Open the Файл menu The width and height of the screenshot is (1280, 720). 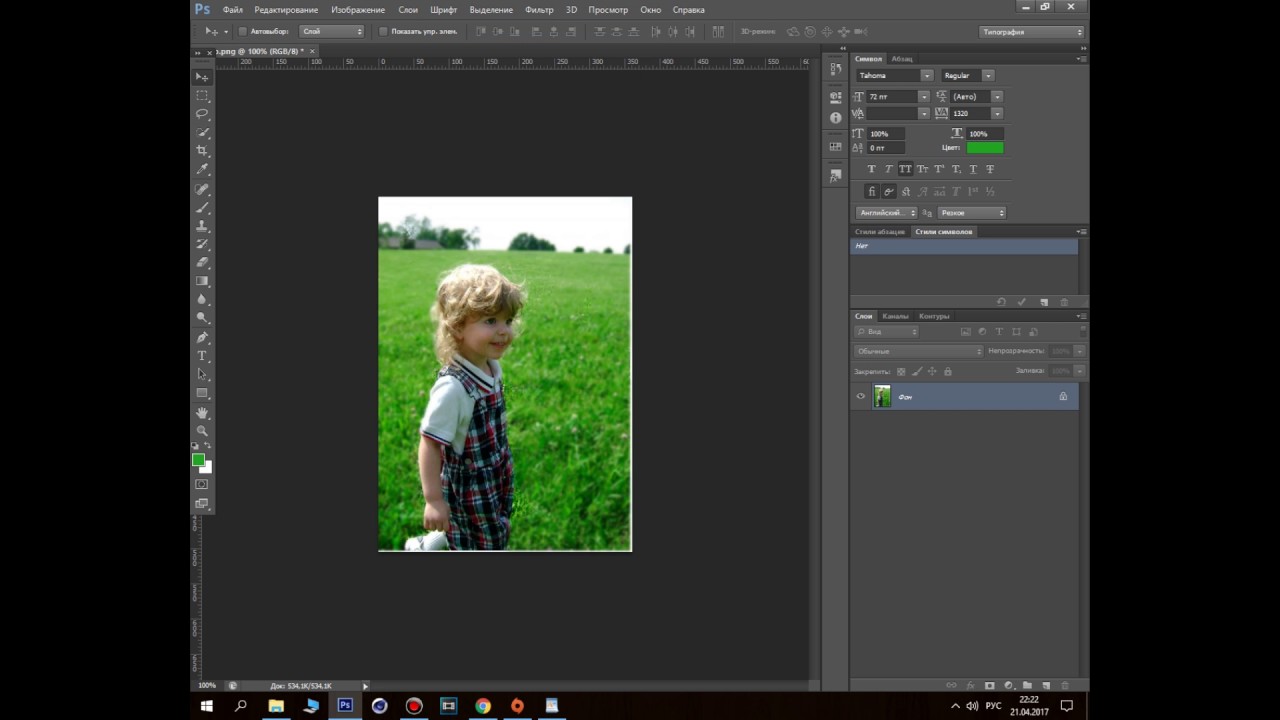(x=233, y=10)
